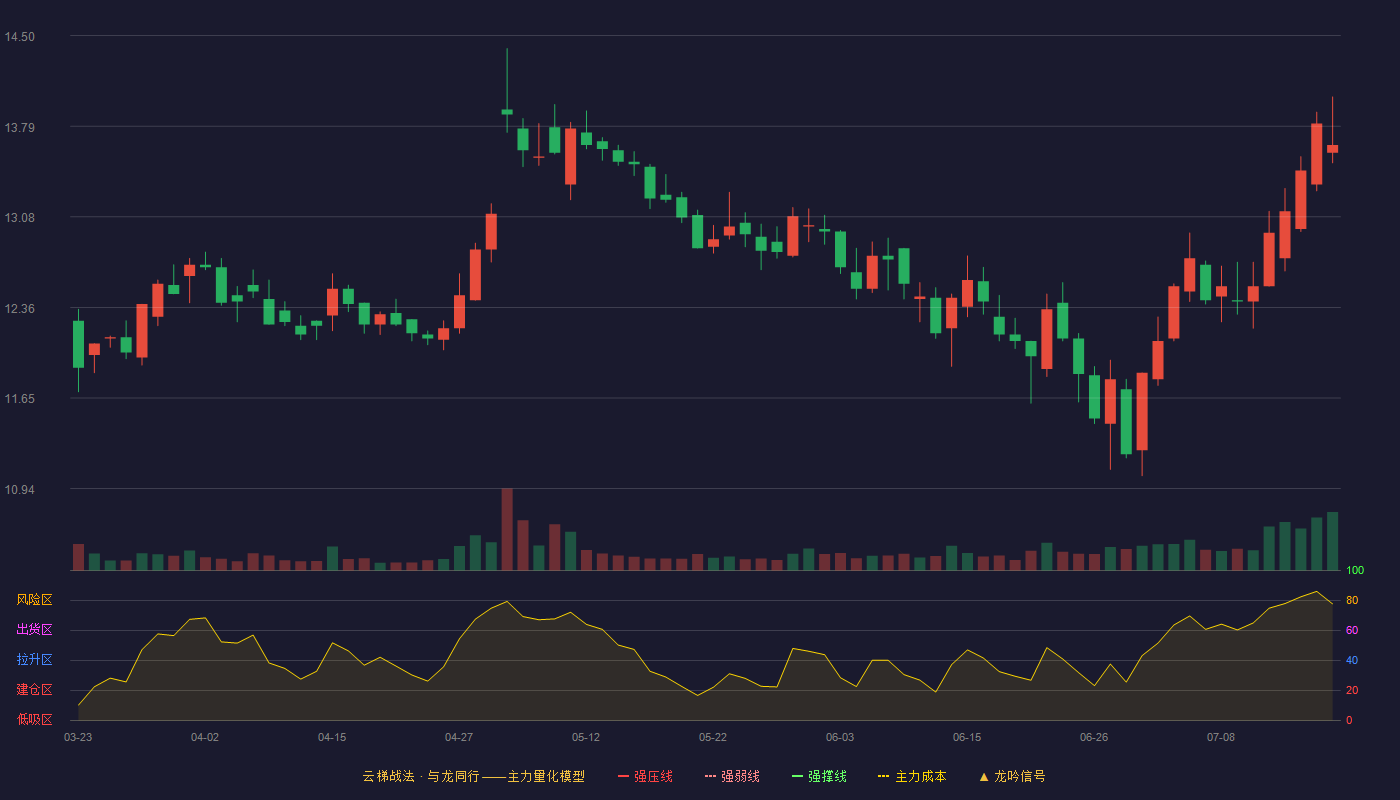Select the 风险区 zone label
The width and height of the screenshot is (1400, 800).
pos(35,600)
